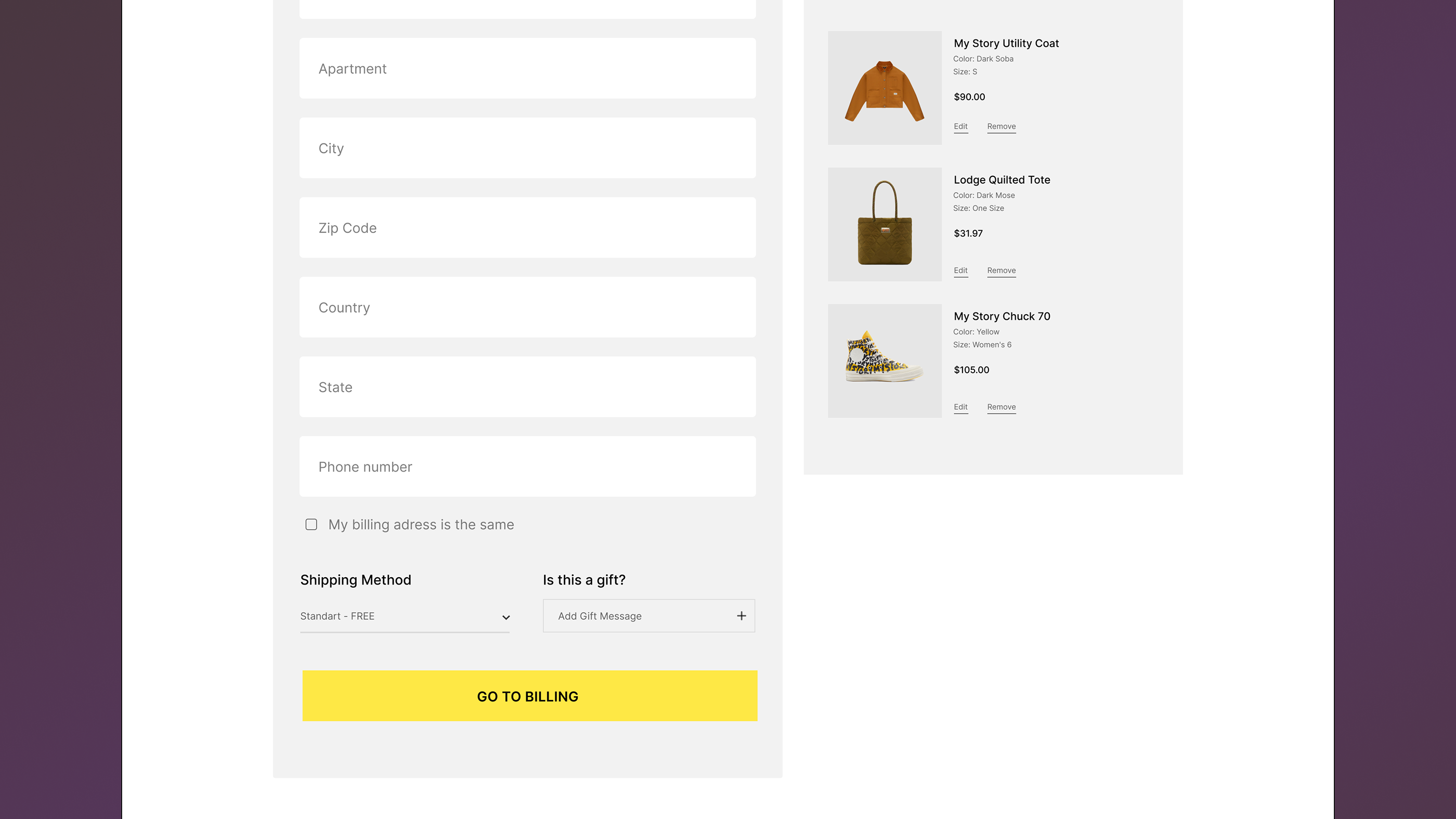Open the Shipping Method dropdown chevron
1456x819 pixels.
pos(506,617)
